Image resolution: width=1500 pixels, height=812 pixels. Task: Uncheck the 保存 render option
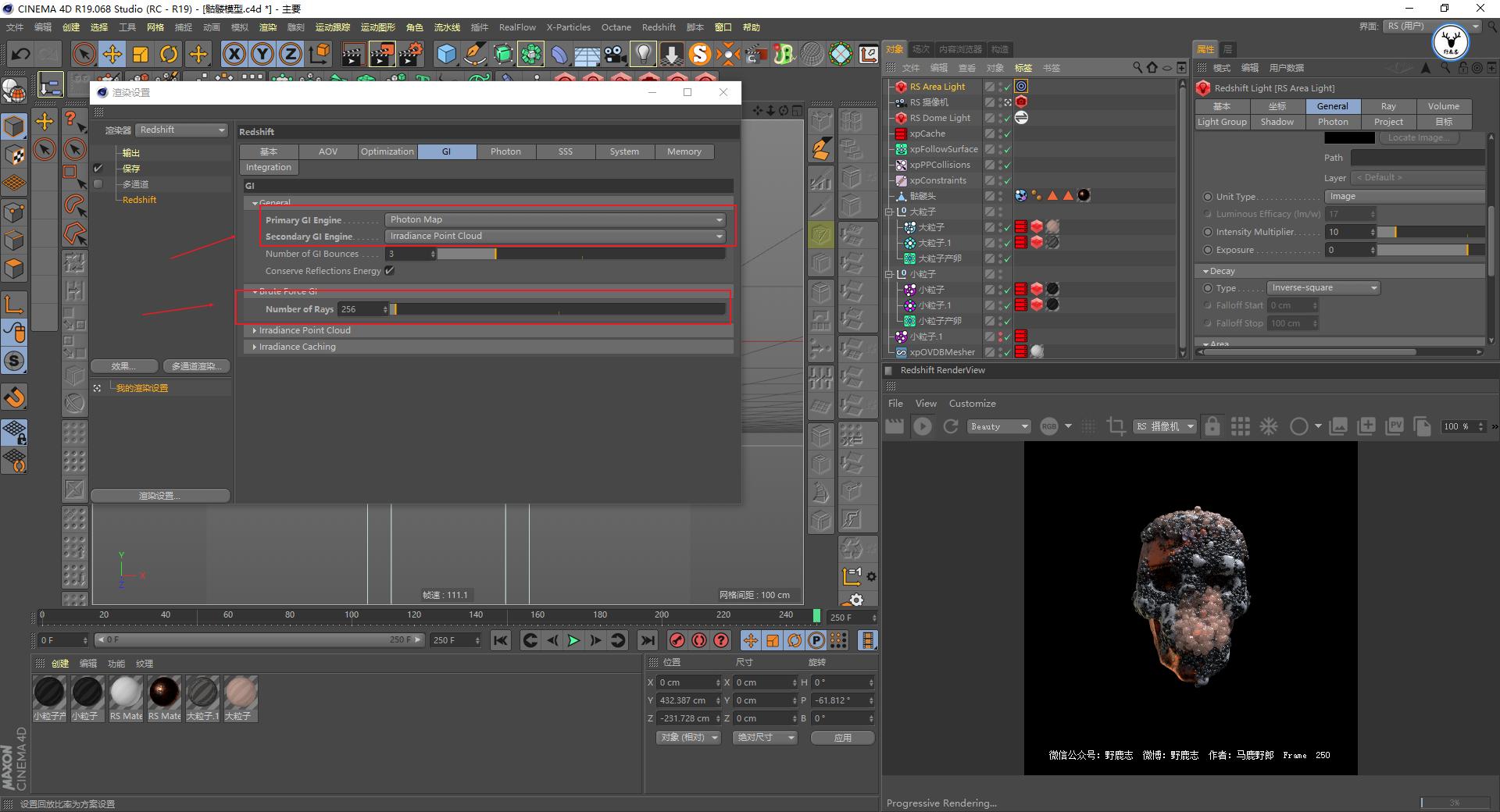98,169
